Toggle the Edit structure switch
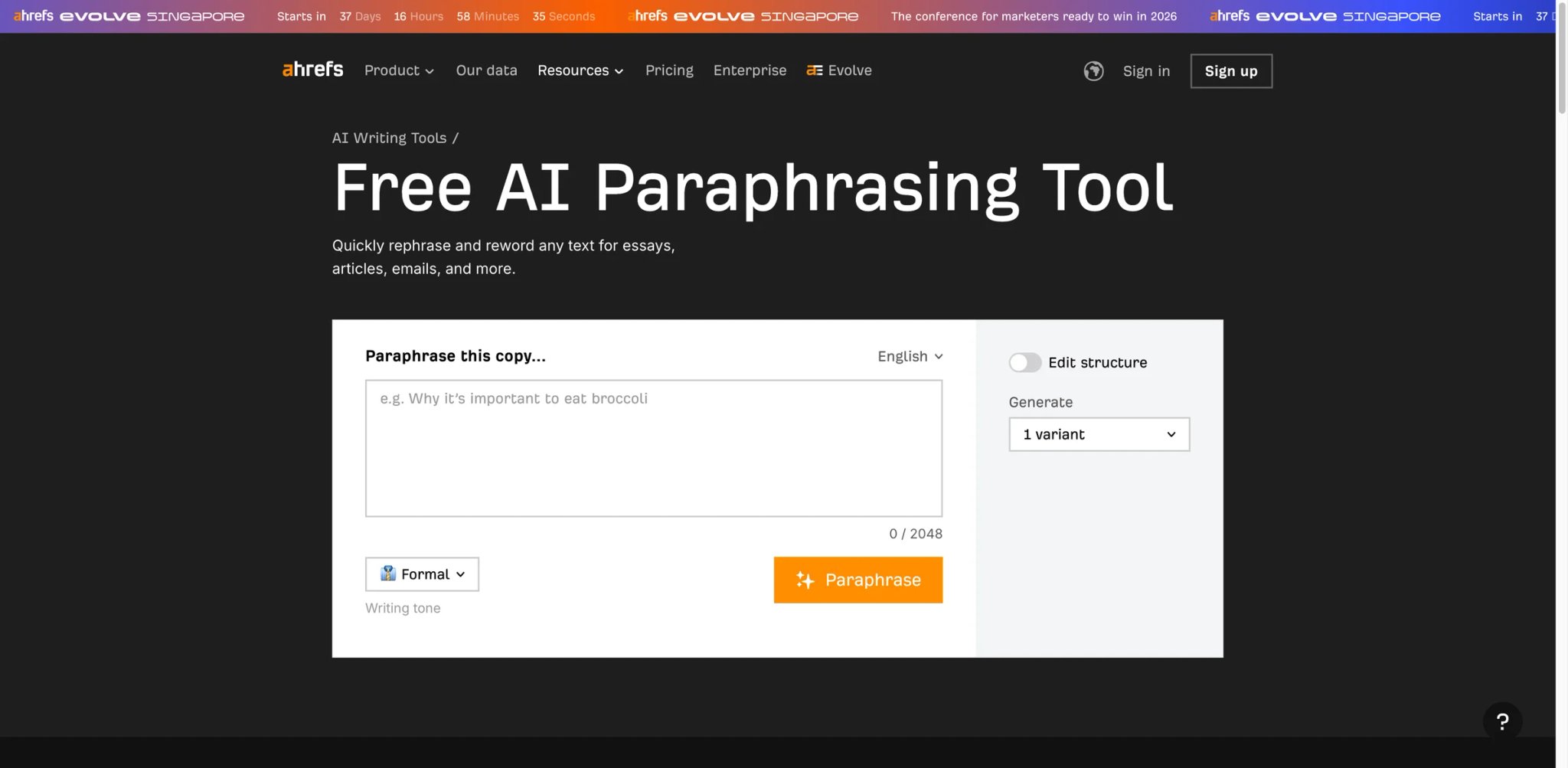Viewport: 1568px width, 768px height. pos(1024,362)
